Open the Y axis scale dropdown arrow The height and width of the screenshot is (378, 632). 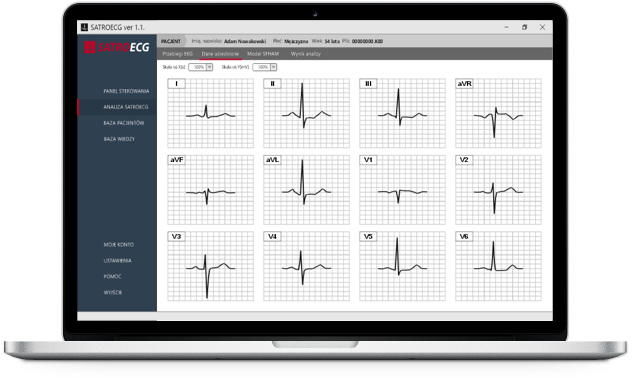pyautogui.click(x=273, y=67)
